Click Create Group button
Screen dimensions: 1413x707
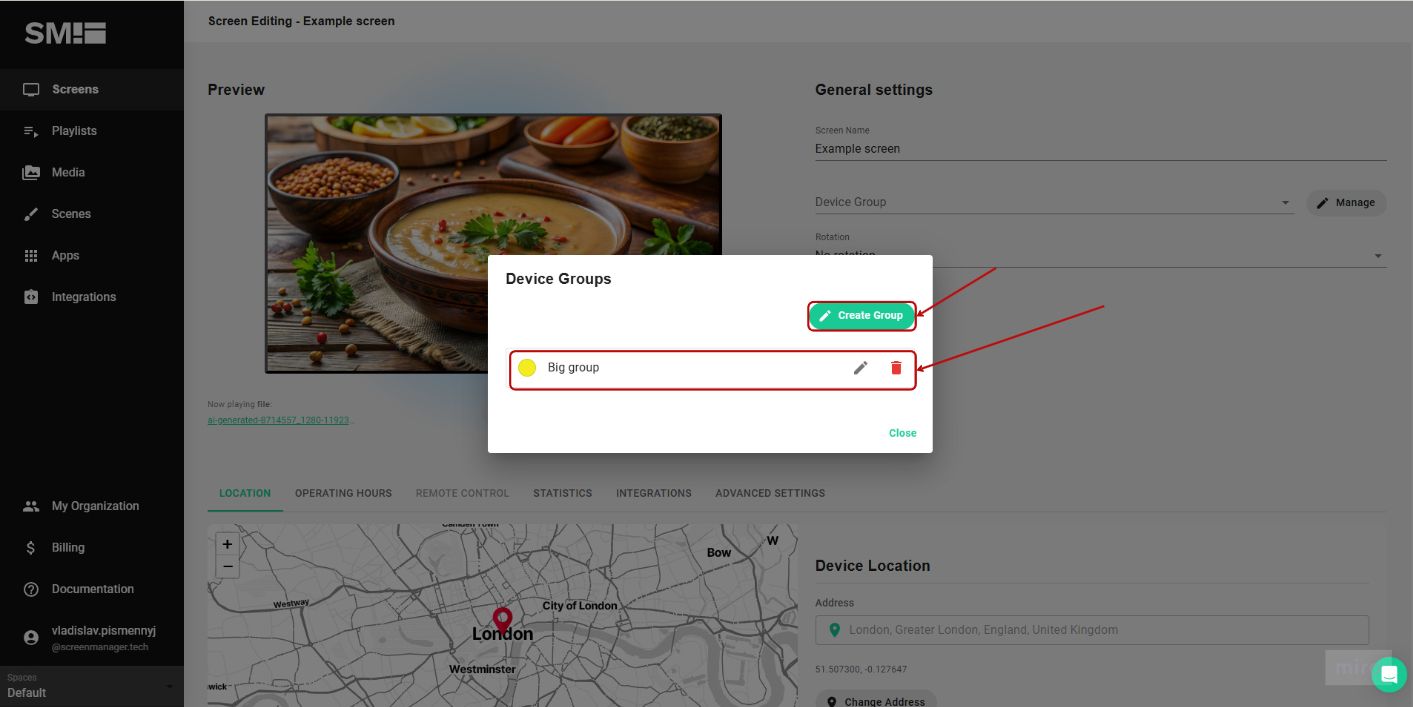[x=862, y=315]
